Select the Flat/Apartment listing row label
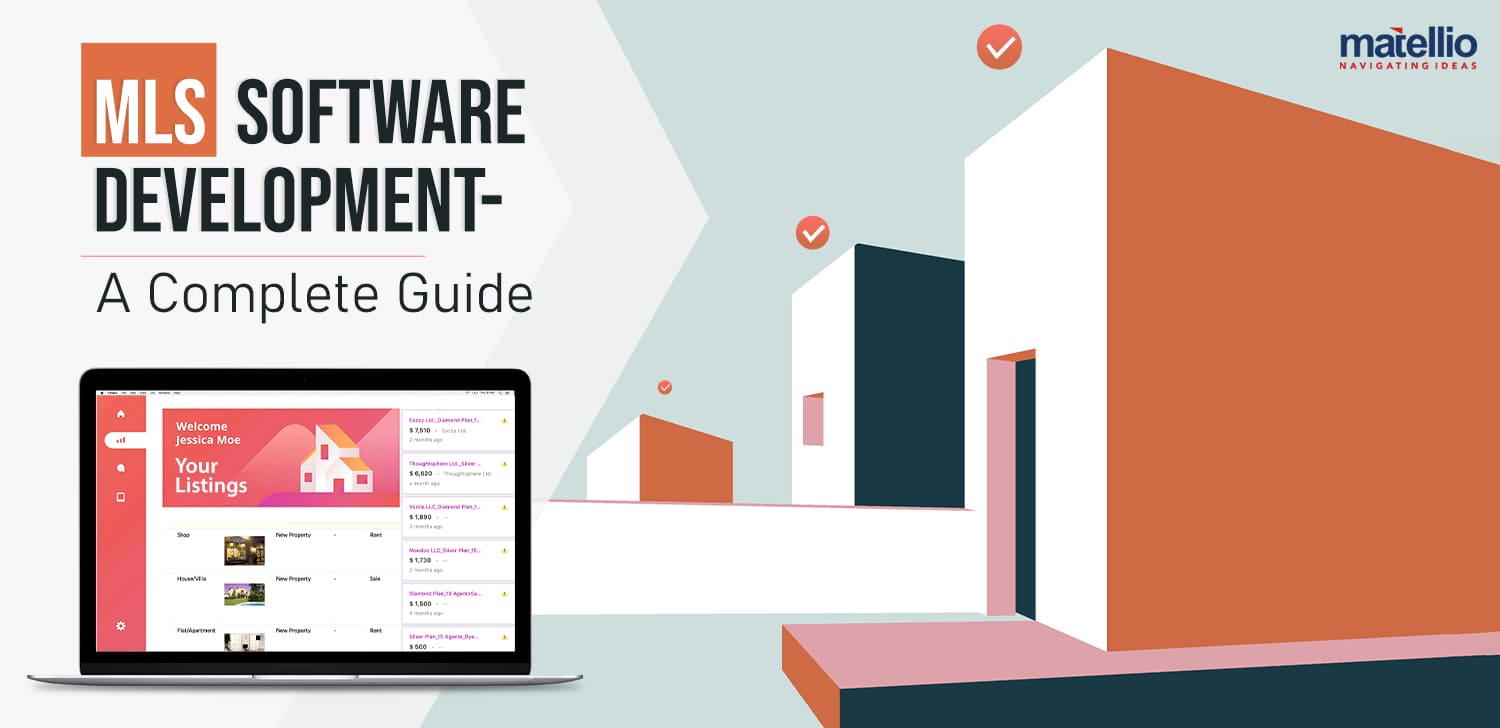Viewport: 1500px width, 728px height. tap(196, 631)
